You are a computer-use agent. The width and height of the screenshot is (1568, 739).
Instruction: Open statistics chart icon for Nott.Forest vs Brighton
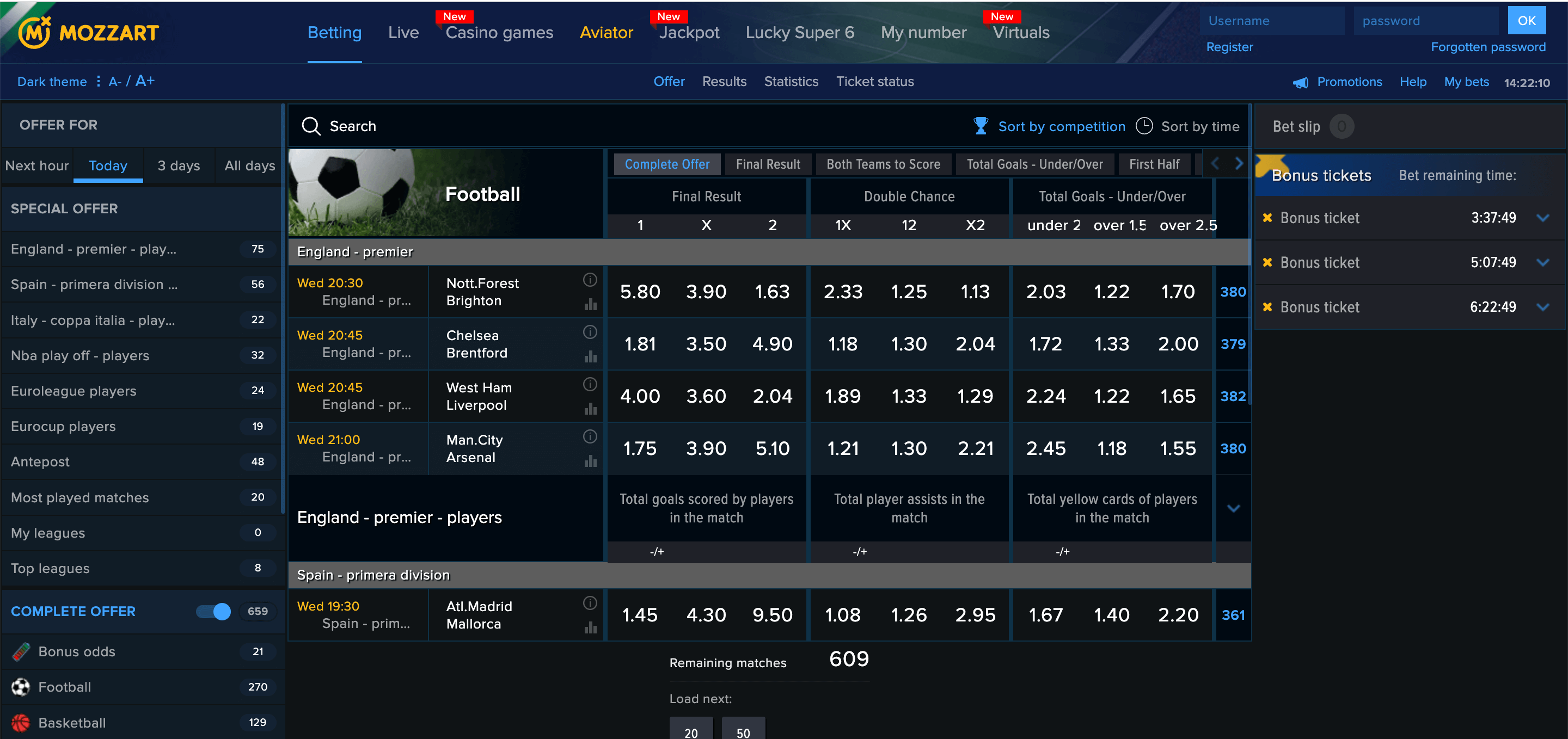point(590,304)
